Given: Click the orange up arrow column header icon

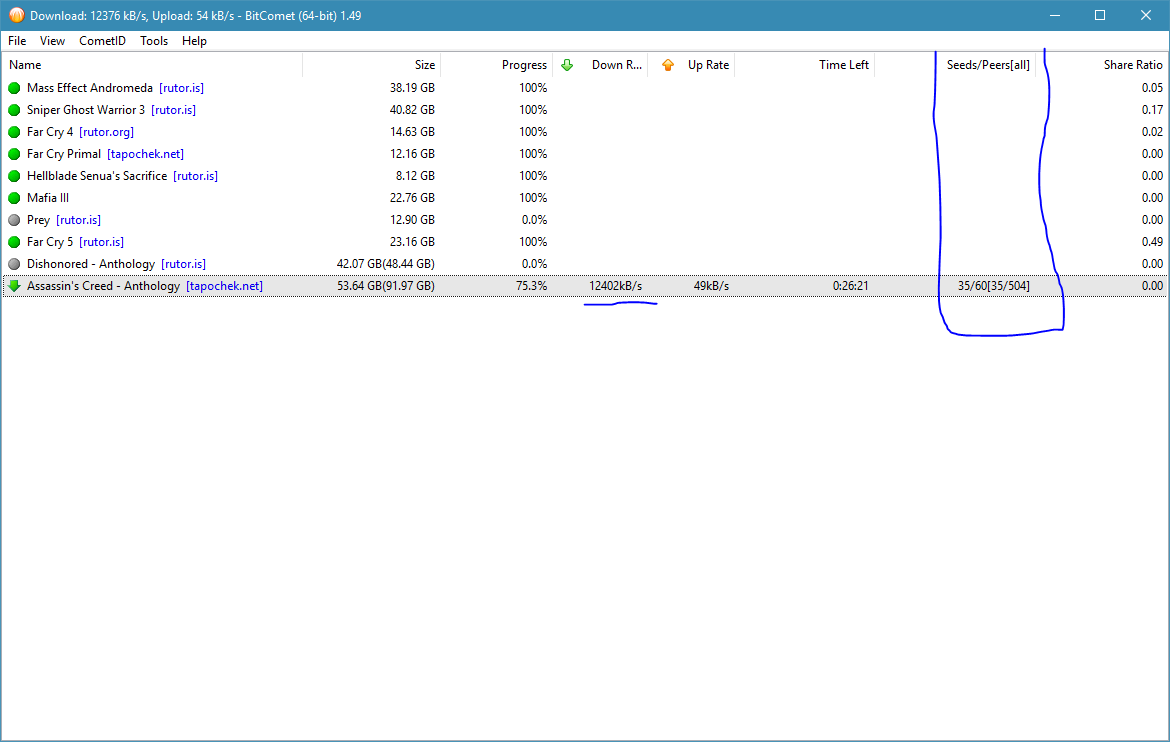Looking at the screenshot, I should click(668, 65).
